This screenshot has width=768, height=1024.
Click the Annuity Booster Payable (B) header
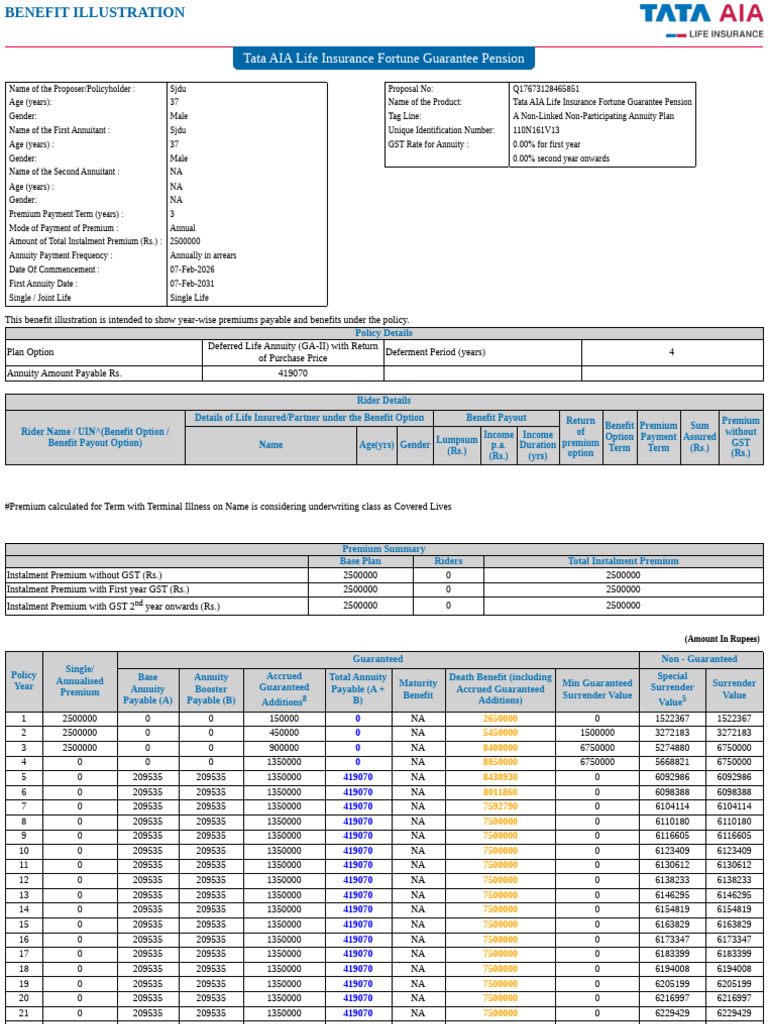coord(211,689)
